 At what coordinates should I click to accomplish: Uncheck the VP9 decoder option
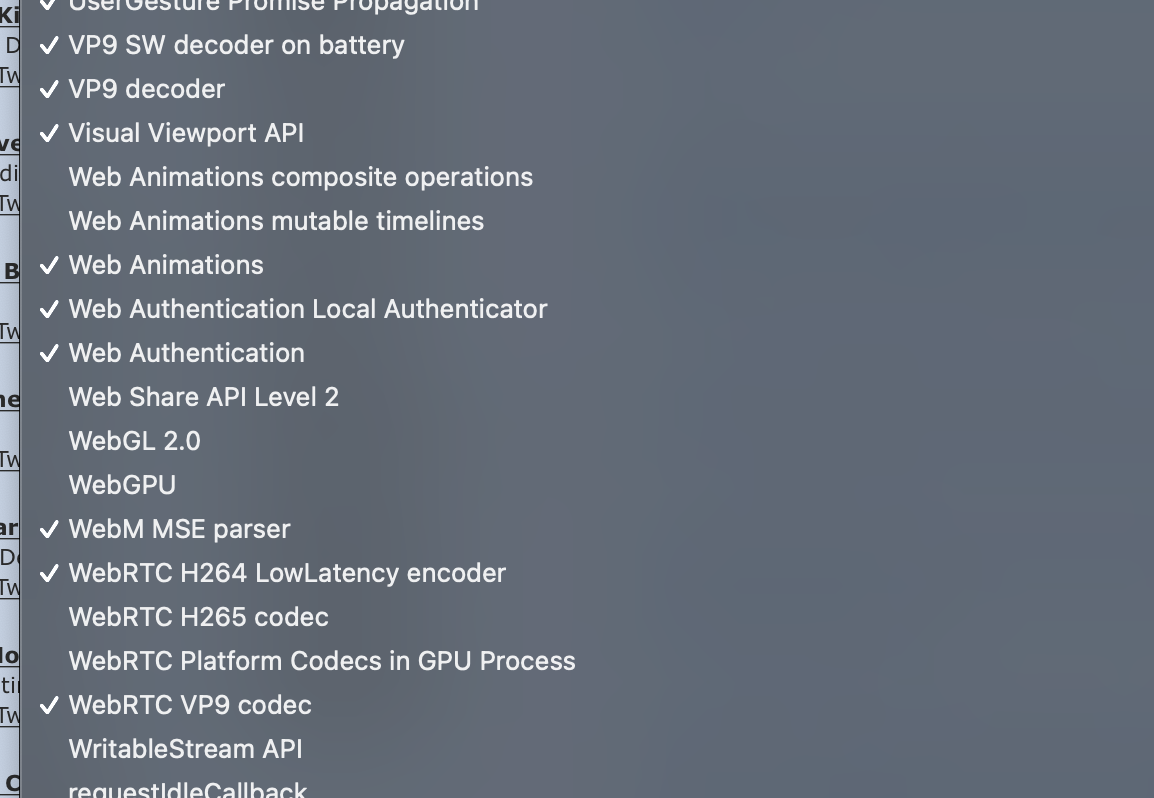pyautogui.click(x=146, y=89)
